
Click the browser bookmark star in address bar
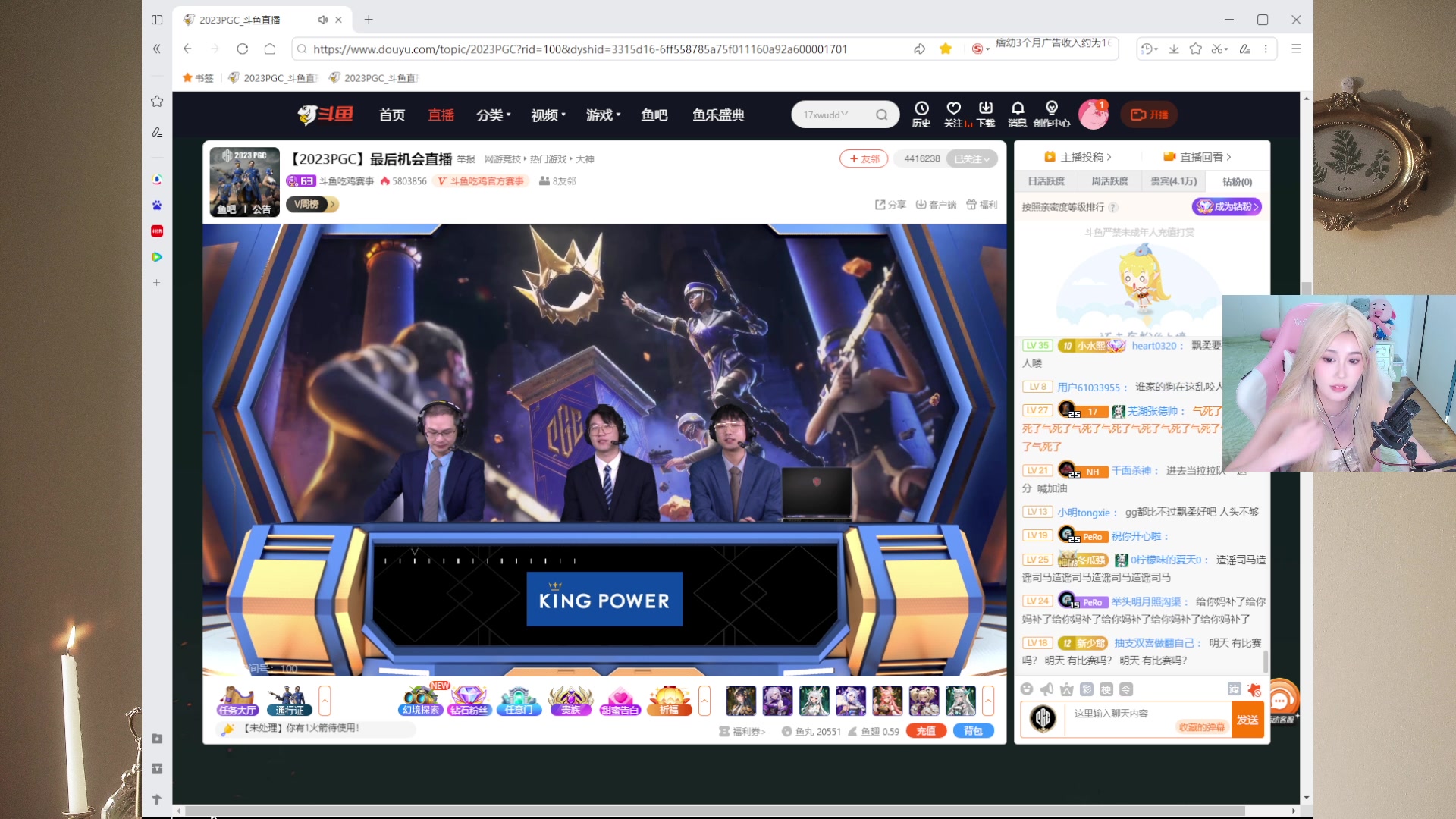pos(946,49)
